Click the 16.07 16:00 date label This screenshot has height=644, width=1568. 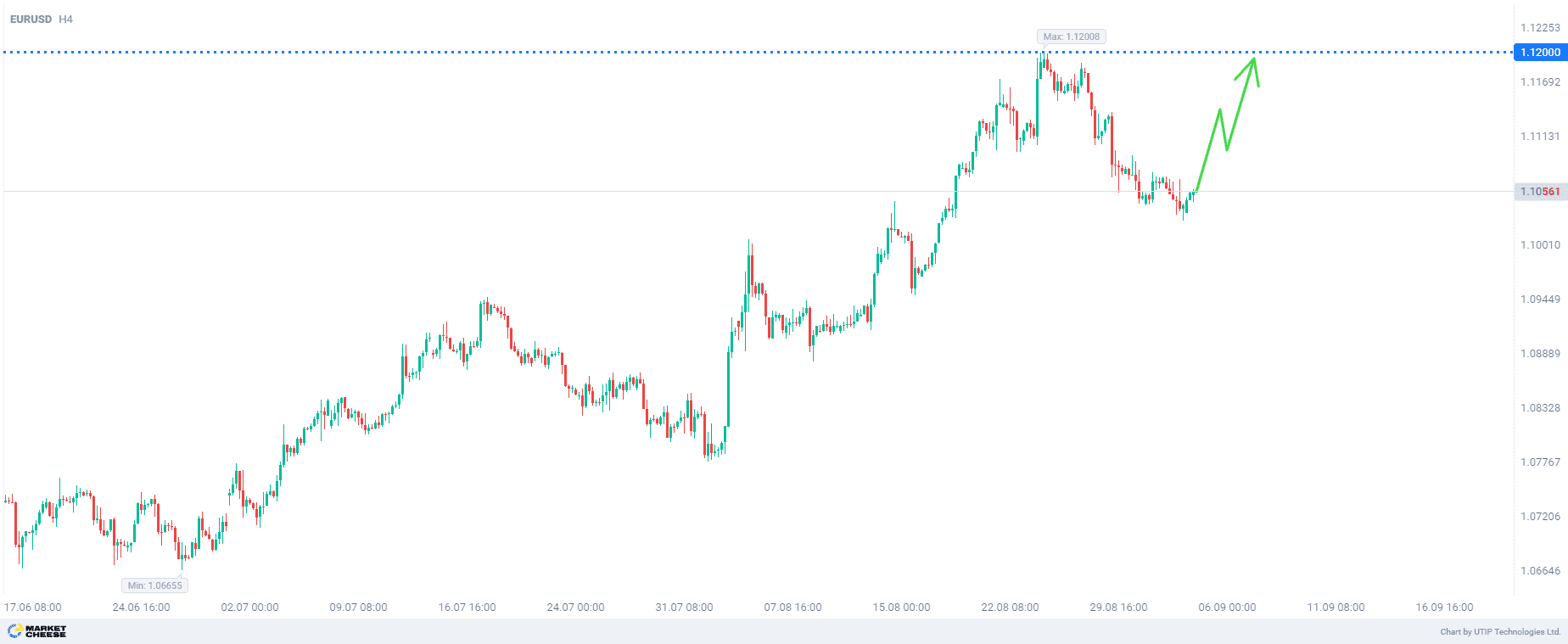click(467, 608)
